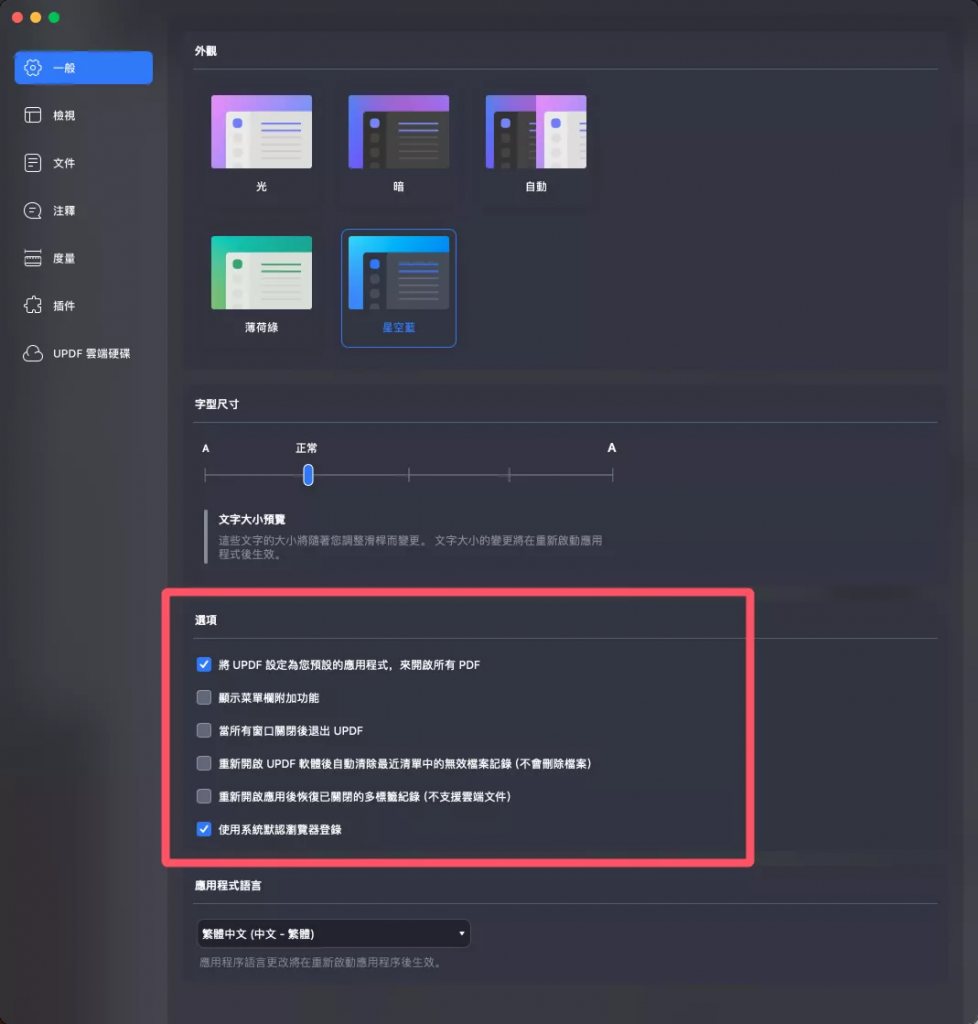Click the 應用程式語言 heading text
Screen dimensions: 978x1024
228,886
